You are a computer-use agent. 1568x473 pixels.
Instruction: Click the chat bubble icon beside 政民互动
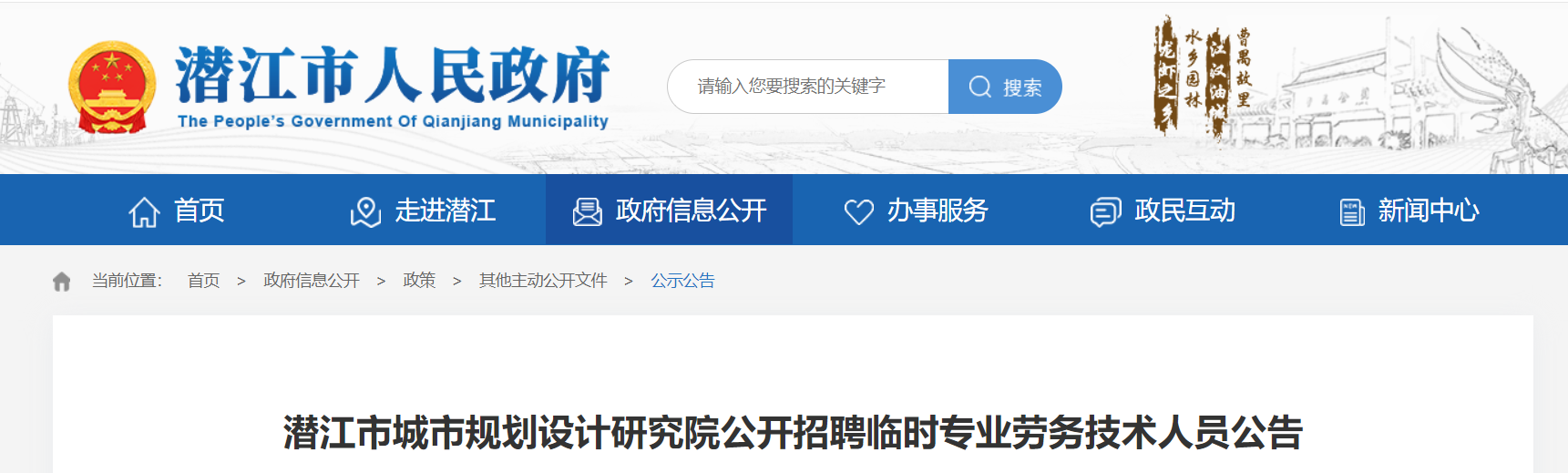pos(1105,212)
